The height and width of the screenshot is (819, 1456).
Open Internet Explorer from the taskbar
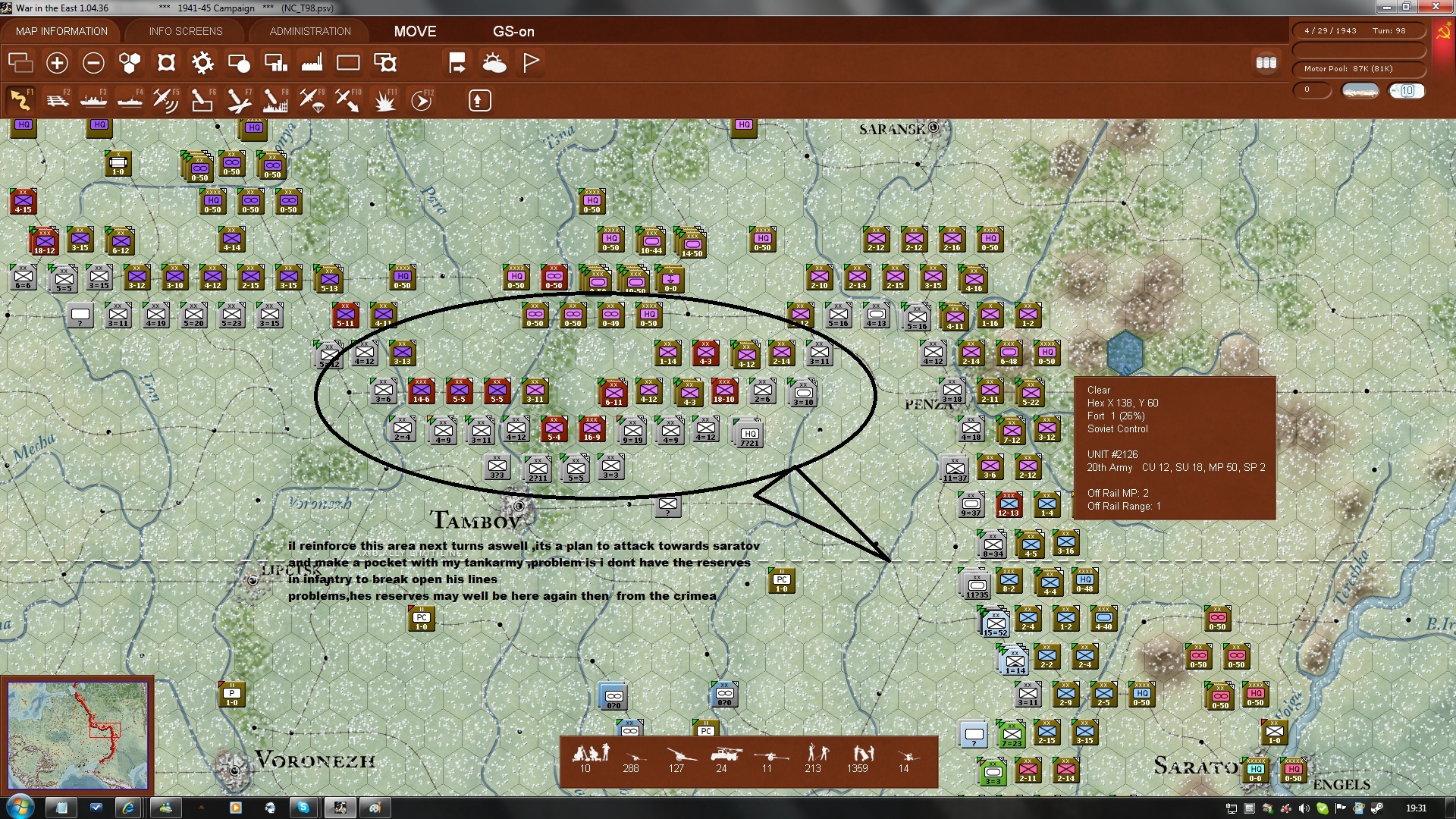(129, 808)
